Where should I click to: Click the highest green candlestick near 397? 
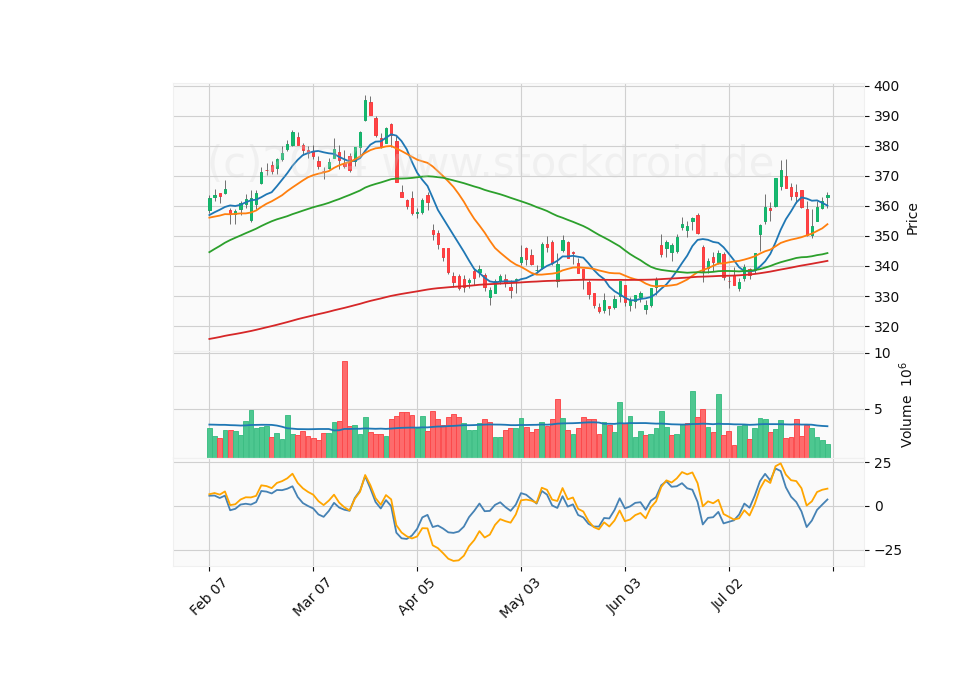point(366,110)
